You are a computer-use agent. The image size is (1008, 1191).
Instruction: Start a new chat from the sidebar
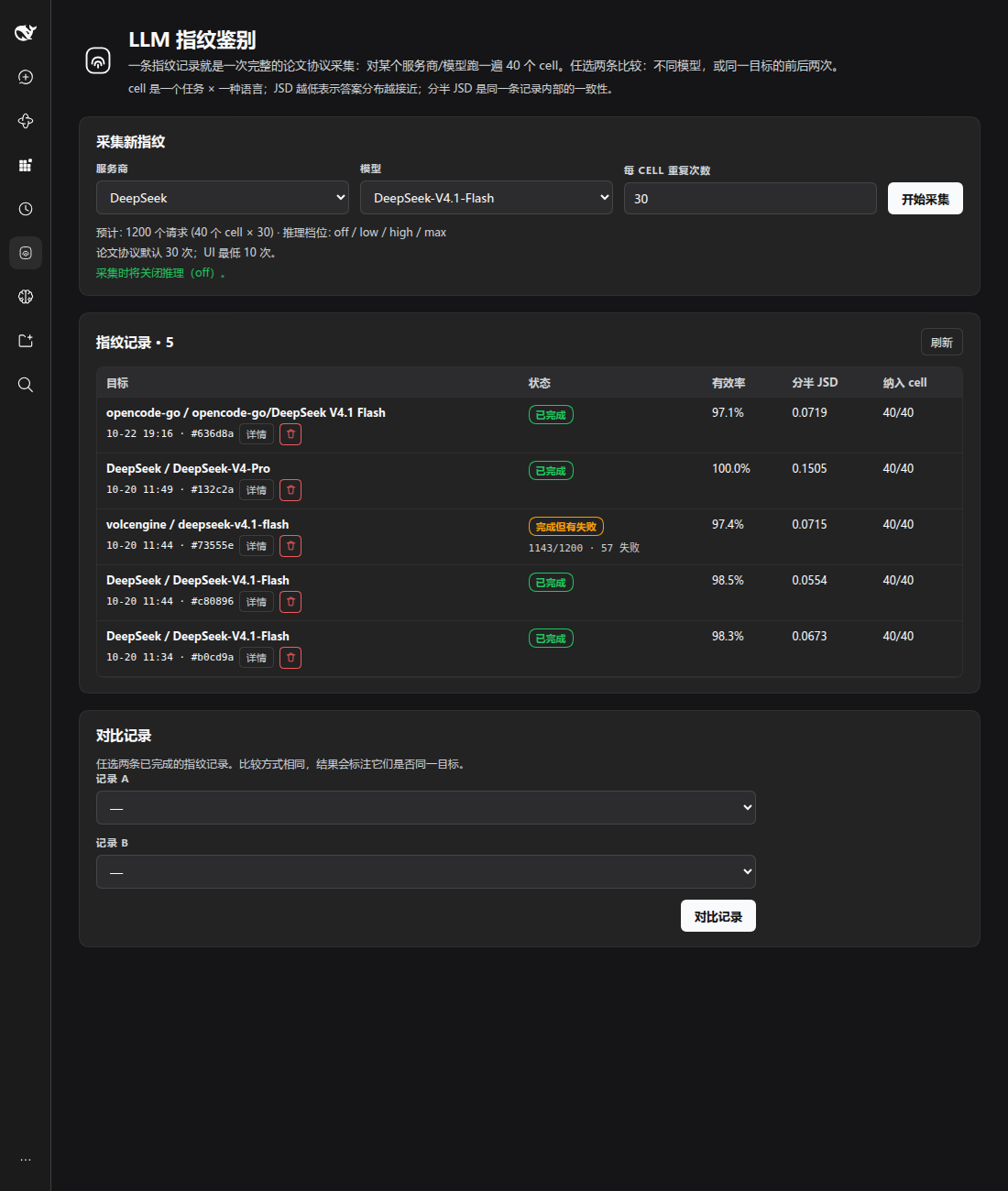coord(26,77)
